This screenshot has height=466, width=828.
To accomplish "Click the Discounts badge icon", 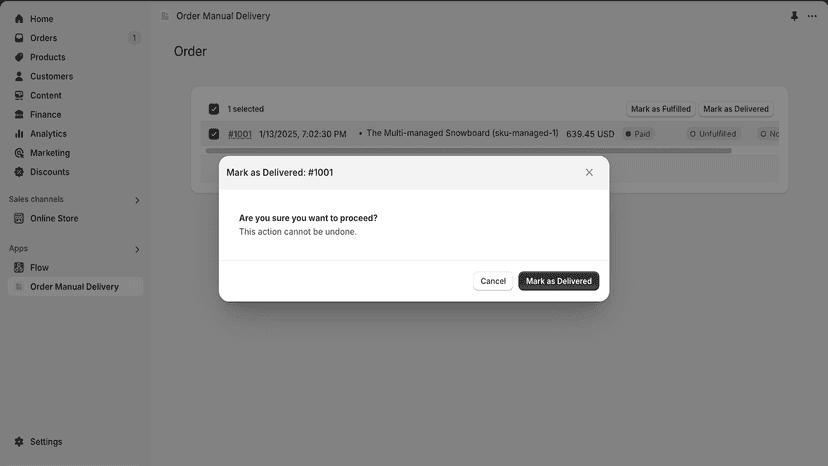I will (x=19, y=172).
